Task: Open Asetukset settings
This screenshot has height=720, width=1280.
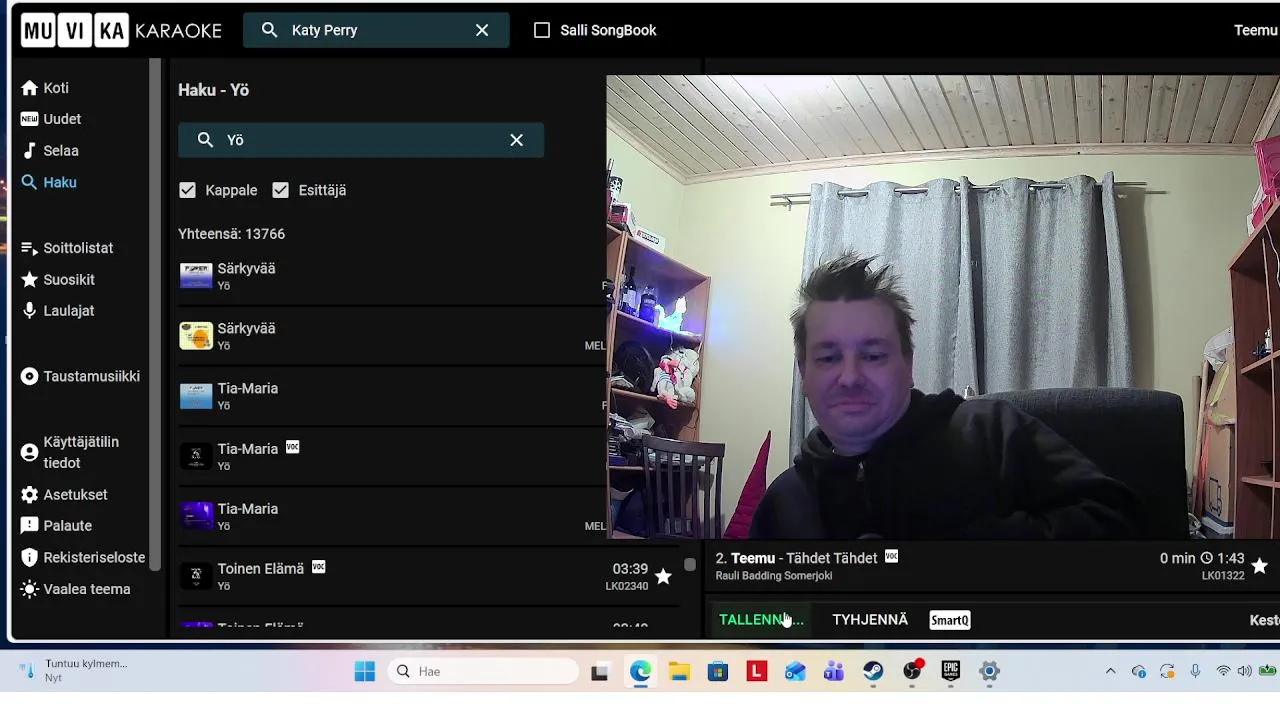Action: tap(64, 495)
